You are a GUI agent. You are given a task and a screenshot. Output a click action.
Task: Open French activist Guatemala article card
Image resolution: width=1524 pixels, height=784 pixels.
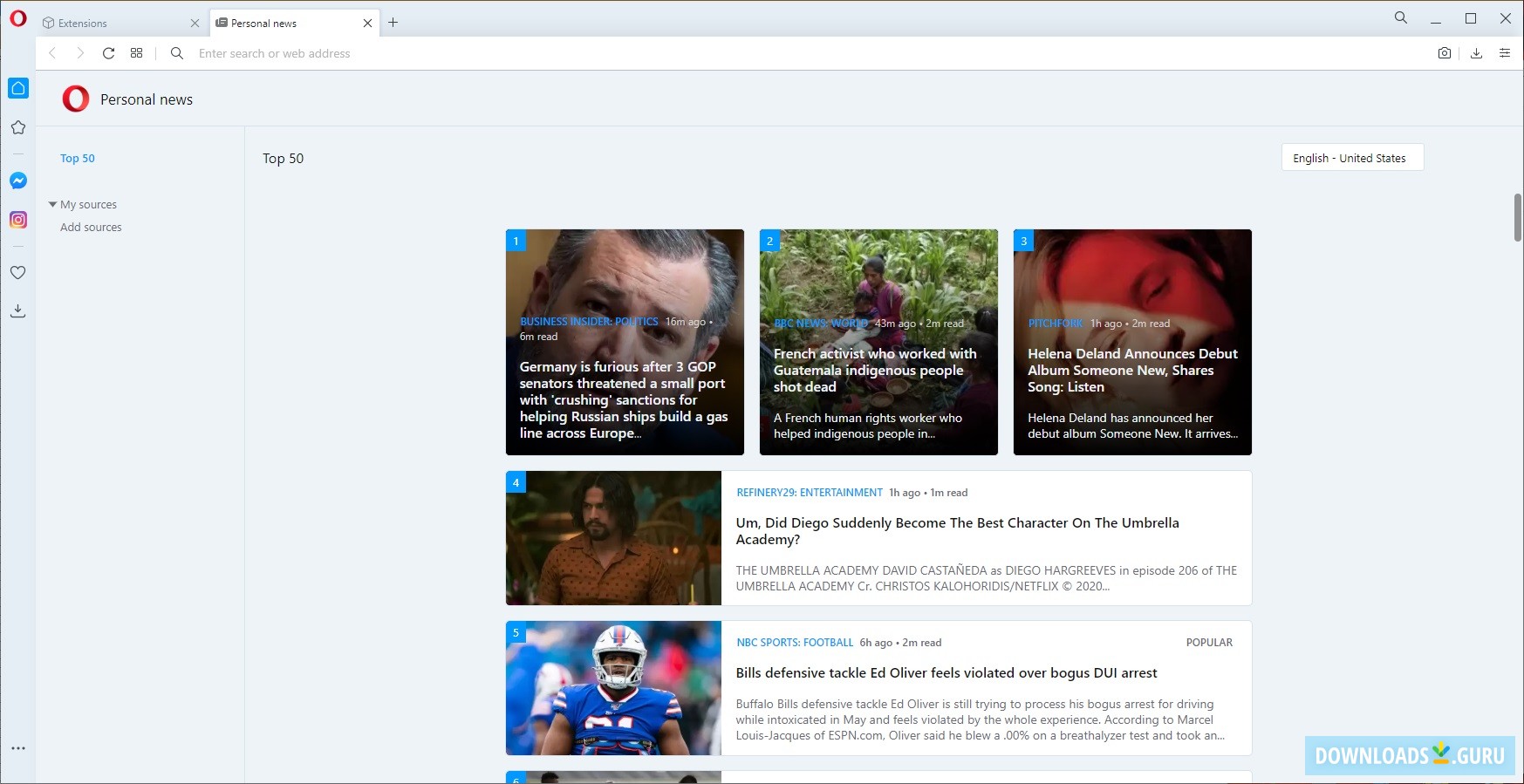pyautogui.click(x=878, y=342)
